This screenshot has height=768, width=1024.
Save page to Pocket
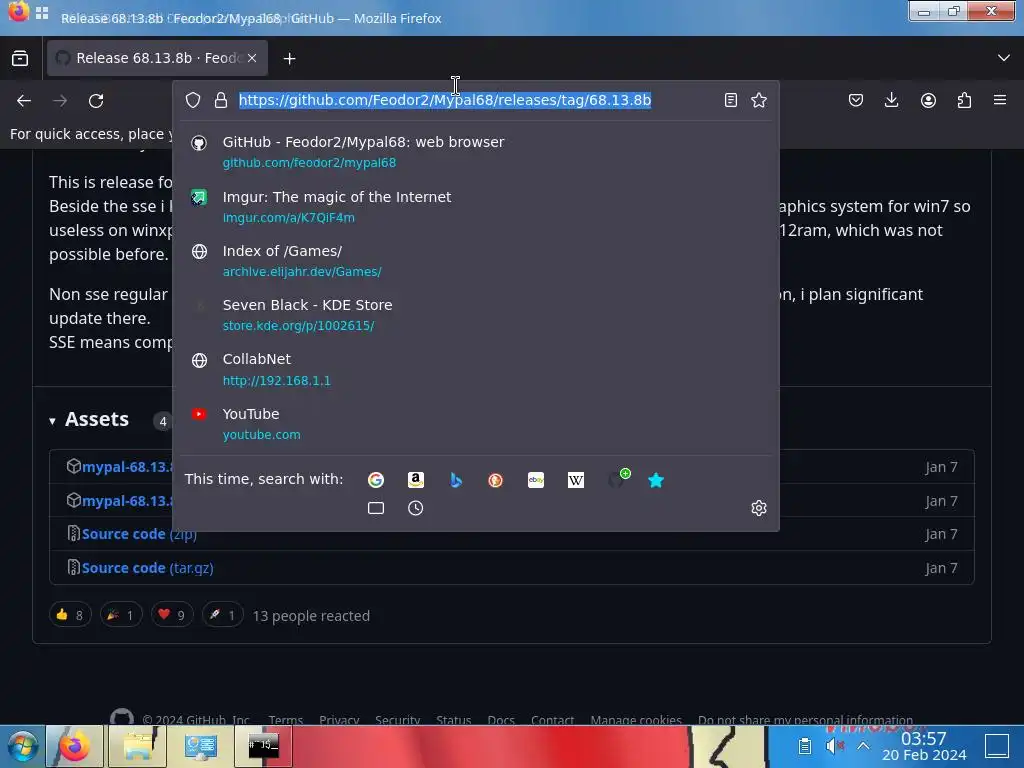856,100
